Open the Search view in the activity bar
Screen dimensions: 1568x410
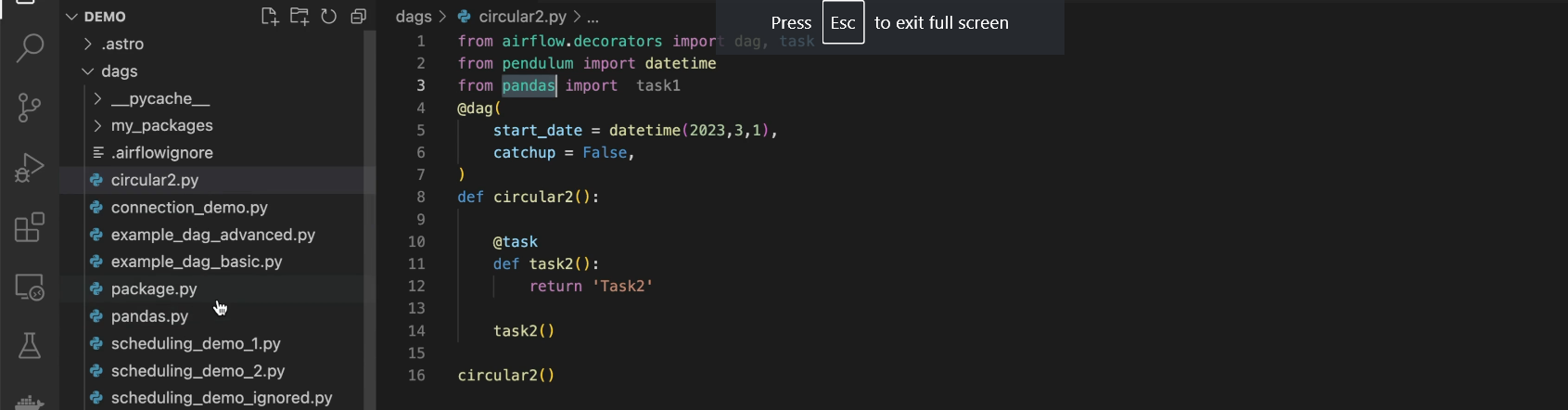tap(30, 48)
